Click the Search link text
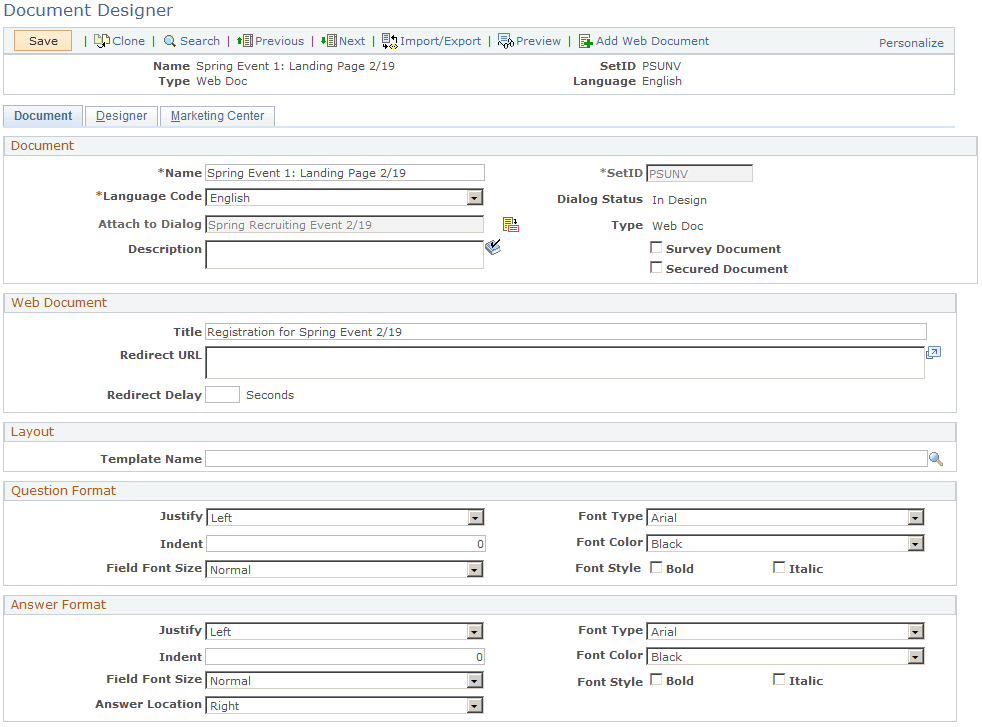The width and height of the screenshot is (982, 727). click(x=200, y=41)
